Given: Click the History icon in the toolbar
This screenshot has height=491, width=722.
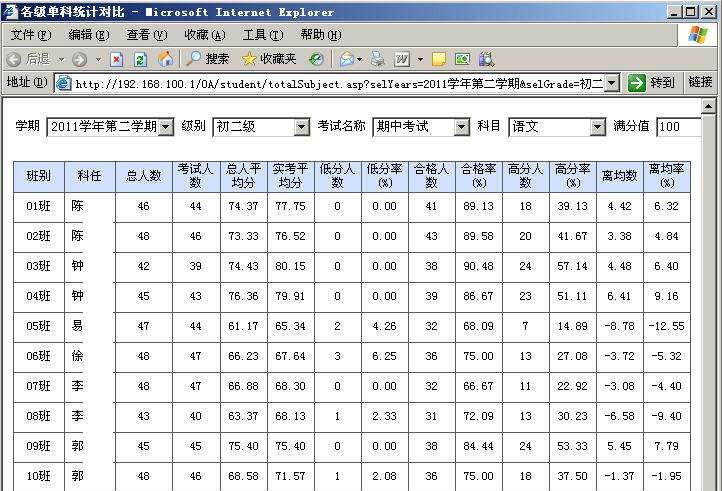Looking at the screenshot, I should (x=316, y=59).
